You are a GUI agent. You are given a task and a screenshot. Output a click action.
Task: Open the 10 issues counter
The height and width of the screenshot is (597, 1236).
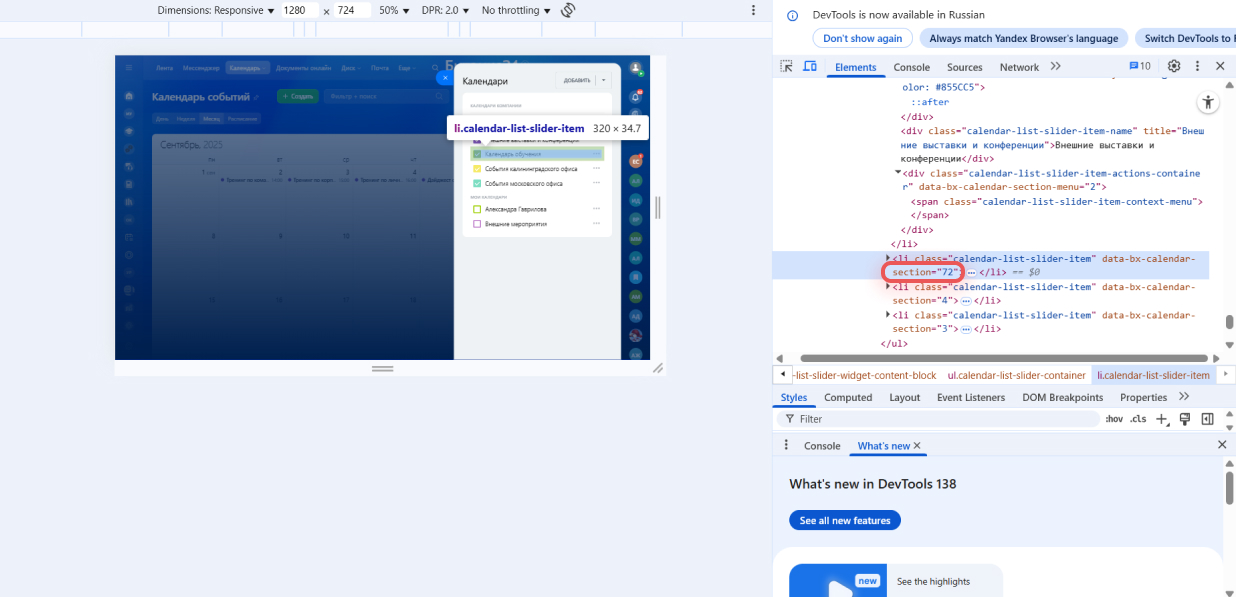[1139, 66]
